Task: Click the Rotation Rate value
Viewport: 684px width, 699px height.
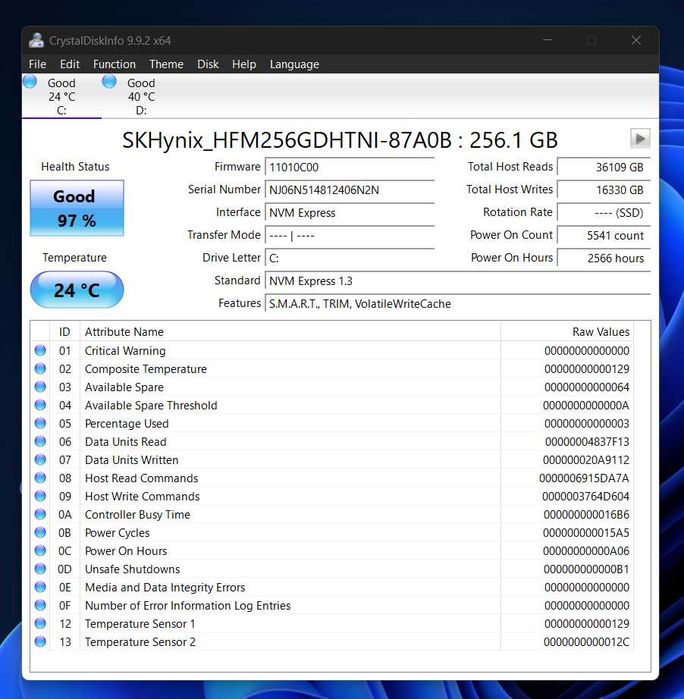Action: (x=604, y=213)
